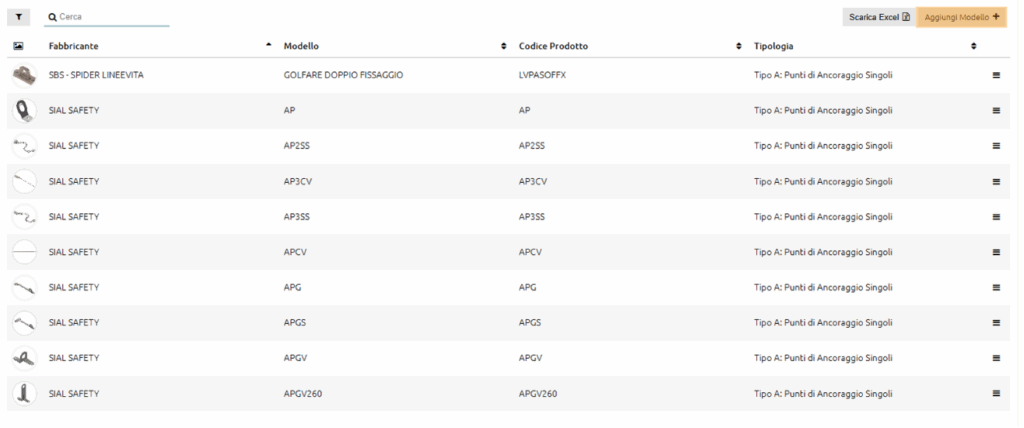Sort the Tipologia column
This screenshot has height=428, width=1024.
[974, 46]
